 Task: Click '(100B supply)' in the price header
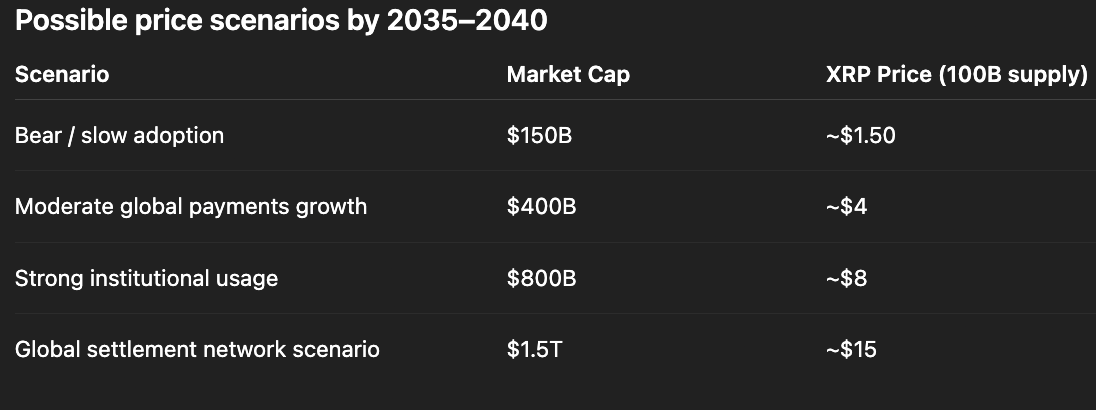pyautogui.click(x=1012, y=74)
